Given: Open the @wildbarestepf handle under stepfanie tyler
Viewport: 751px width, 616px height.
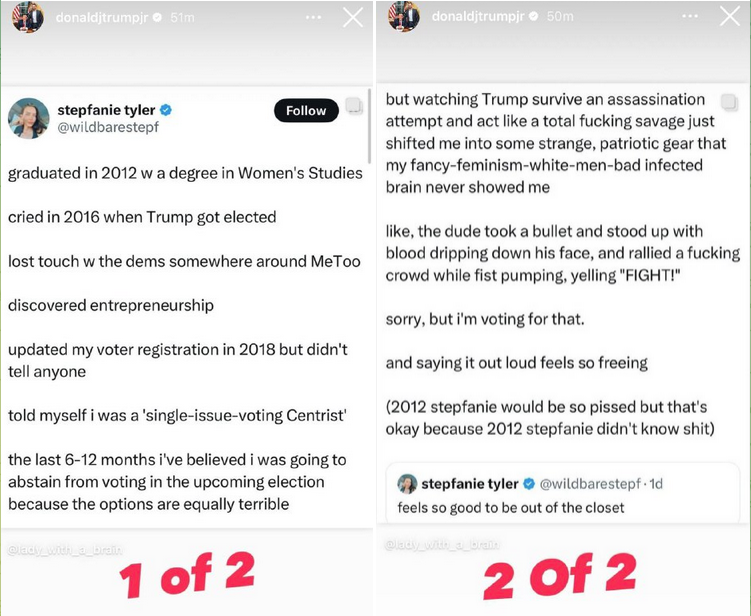Looking at the screenshot, I should click(x=106, y=128).
